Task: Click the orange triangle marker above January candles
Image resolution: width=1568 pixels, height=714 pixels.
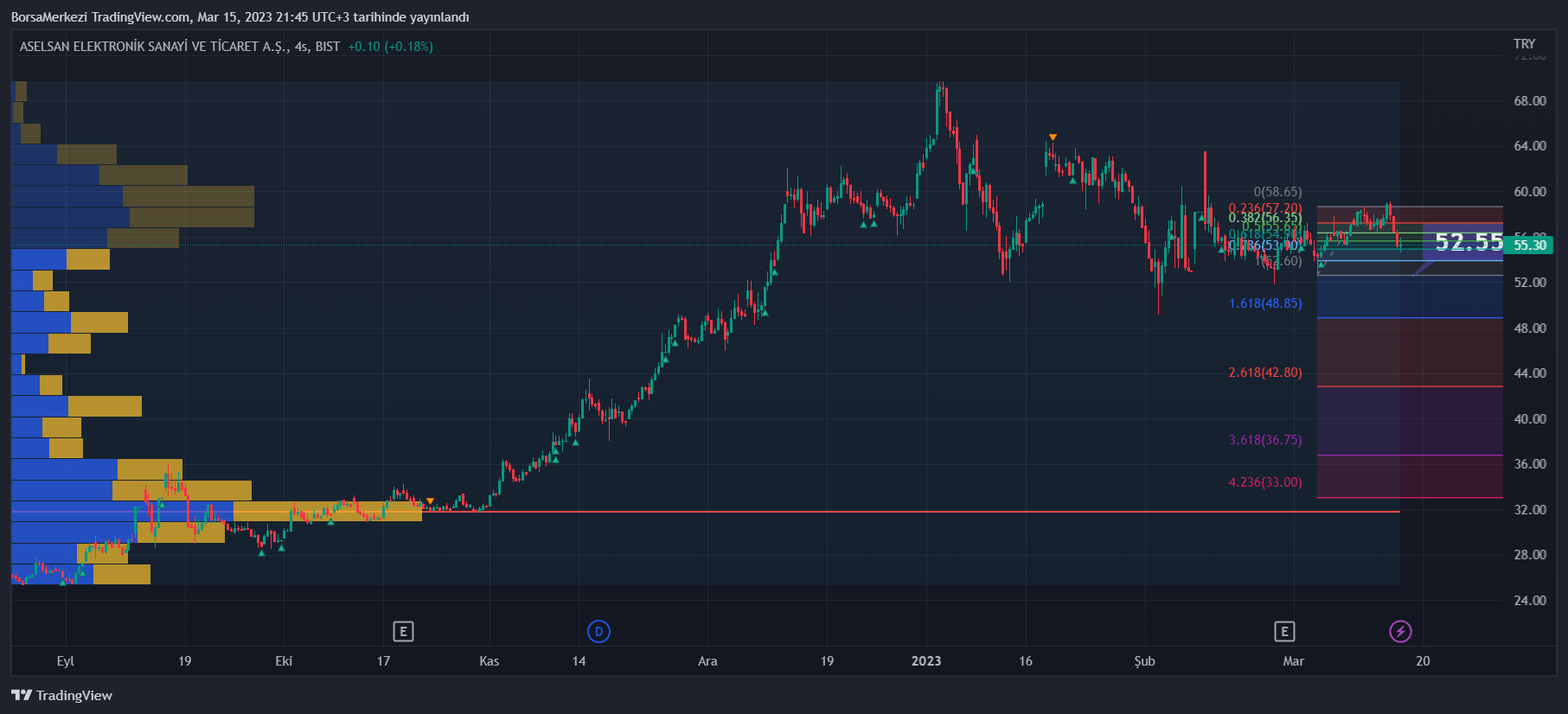Action: [x=1053, y=137]
